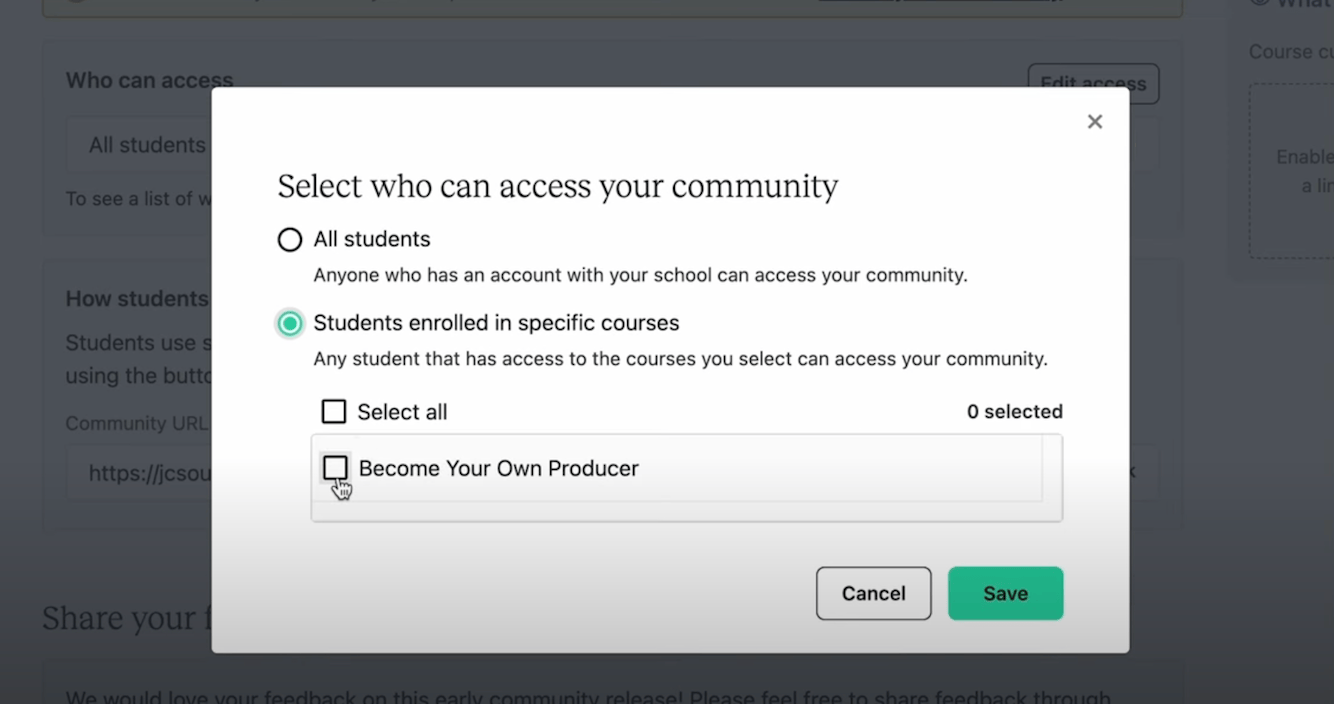The height and width of the screenshot is (704, 1334).
Task: Click the circular icon next to the "What" heading
Action: pyautogui.click(x=1259, y=3)
